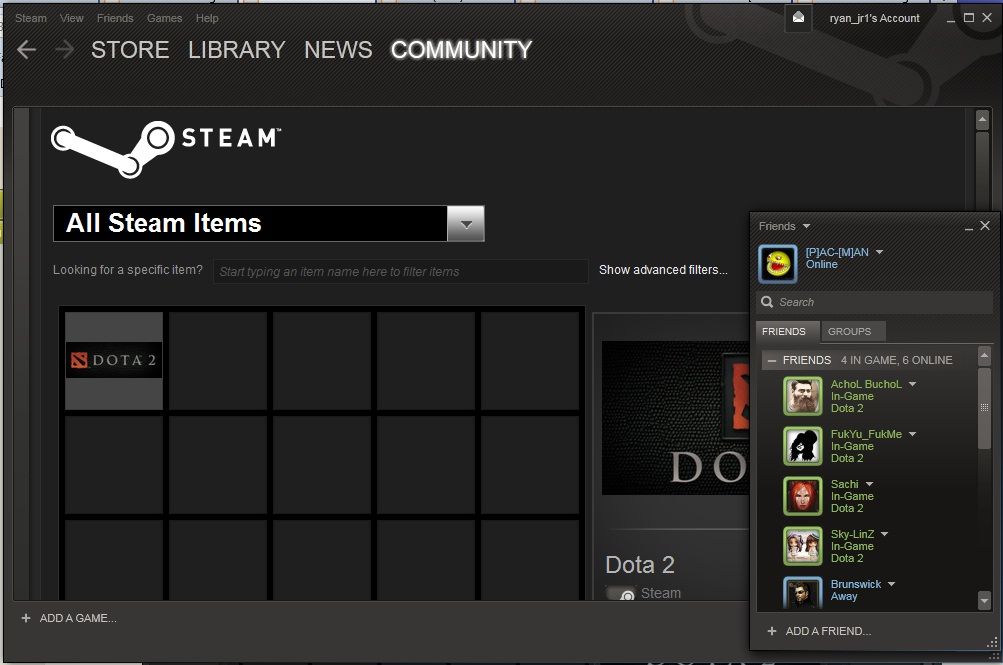
Task: Click the Brunswick friend name
Action: coord(856,584)
